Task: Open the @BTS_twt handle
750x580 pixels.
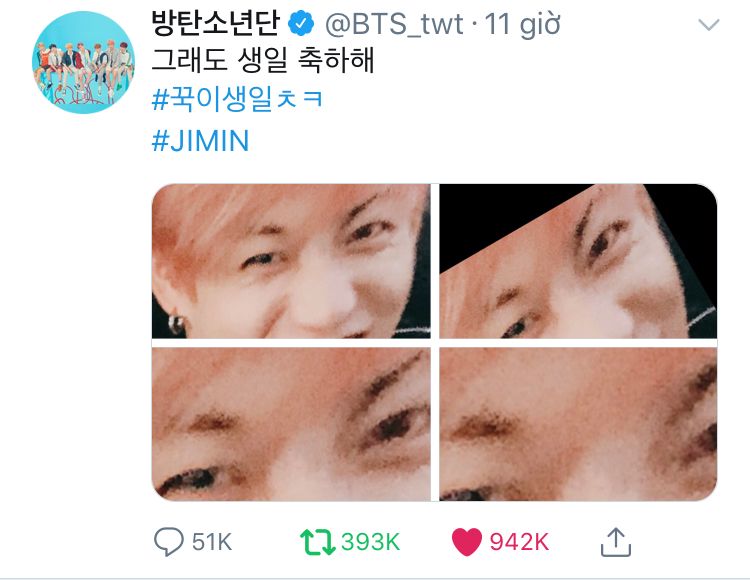Action: (394, 24)
